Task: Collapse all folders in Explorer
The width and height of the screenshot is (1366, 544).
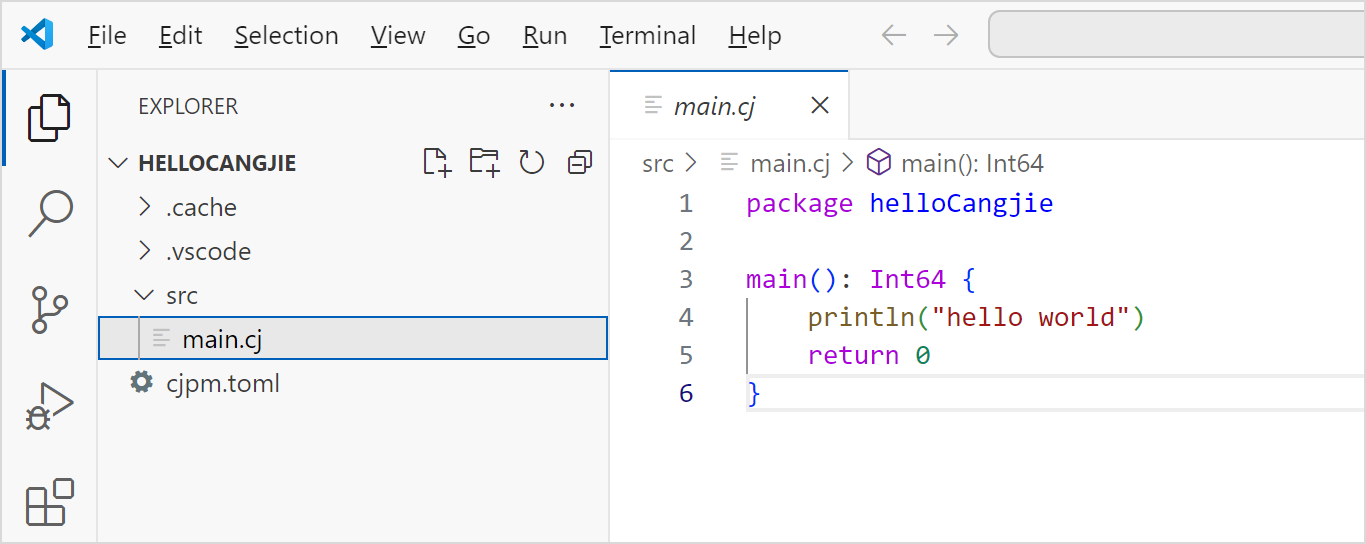Action: (x=580, y=163)
